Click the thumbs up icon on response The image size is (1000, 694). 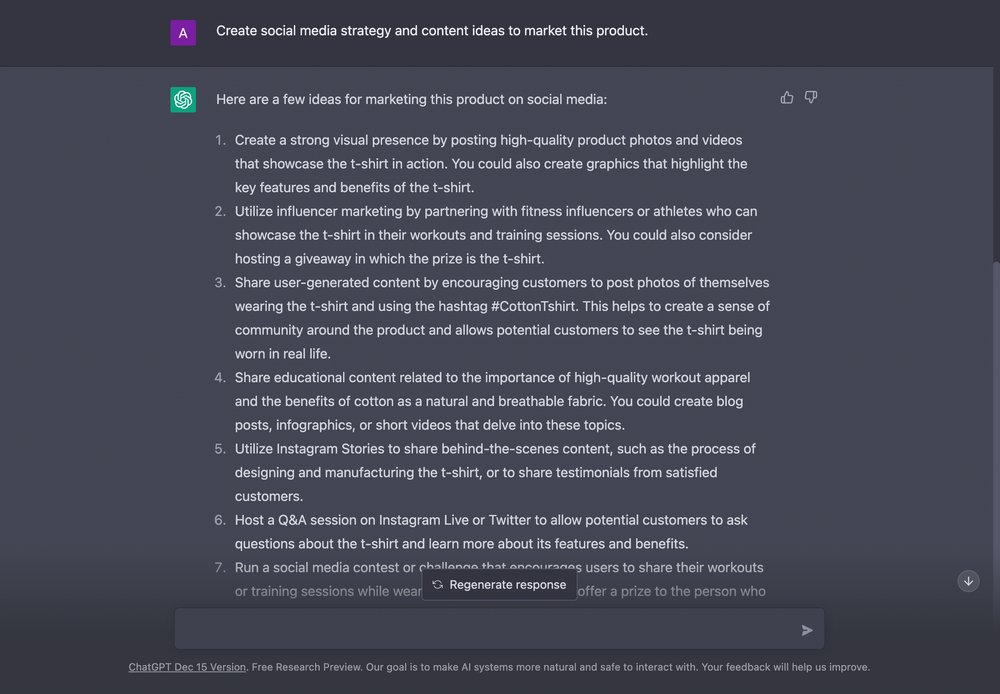pyautogui.click(x=787, y=98)
